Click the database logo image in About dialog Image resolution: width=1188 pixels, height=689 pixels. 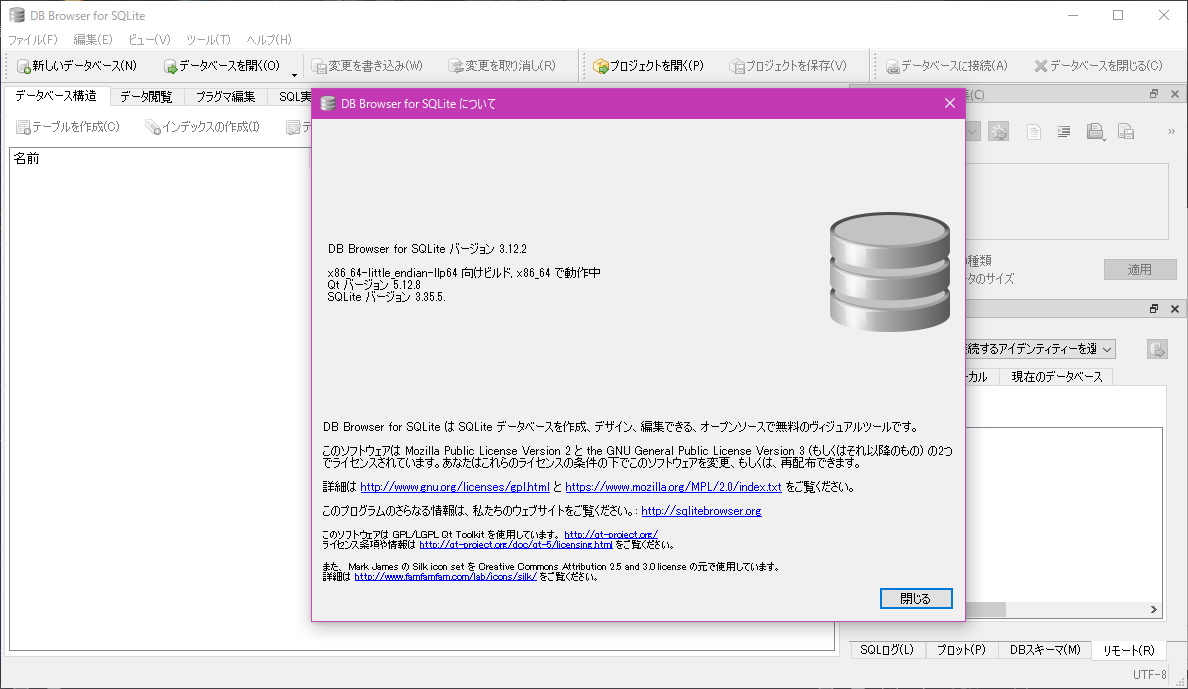(889, 271)
